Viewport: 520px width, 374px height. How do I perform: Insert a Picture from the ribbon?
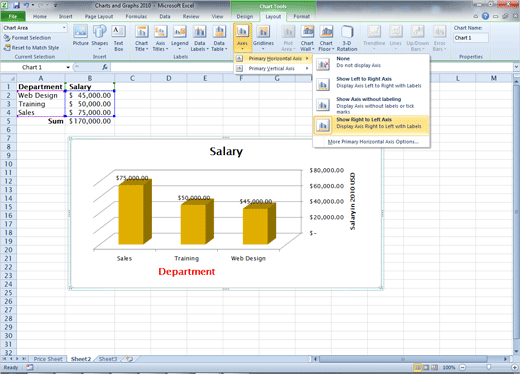[81, 35]
